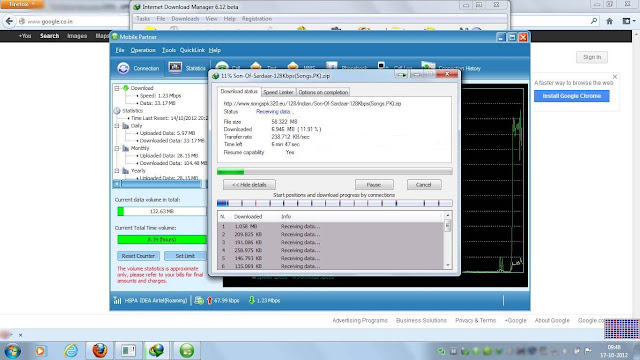Open the Operation menu

pos(143,50)
